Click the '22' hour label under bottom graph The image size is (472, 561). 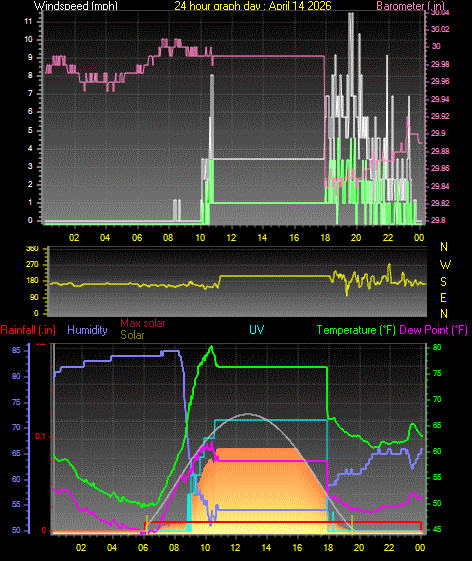tap(389, 548)
